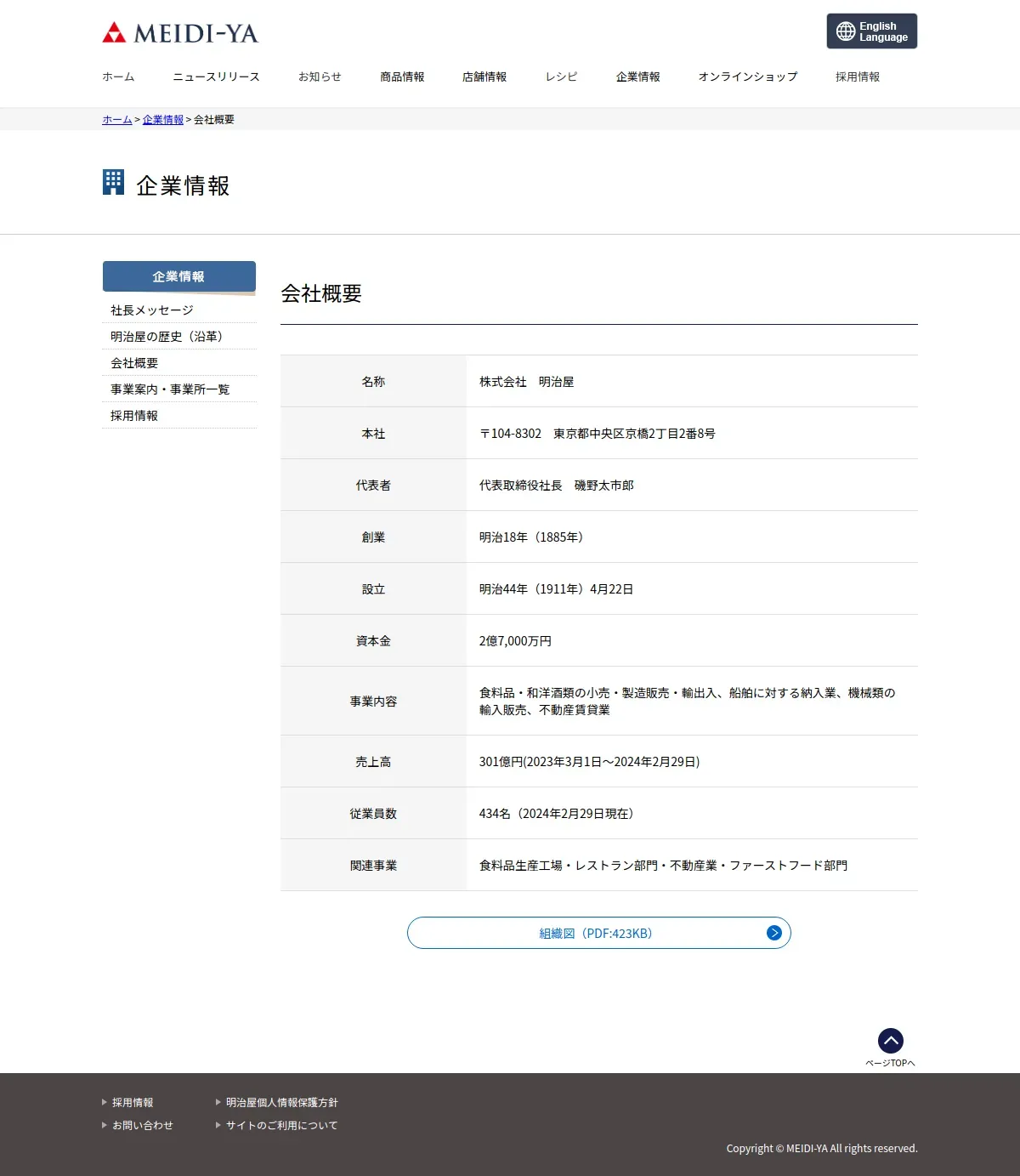Click 2億7,000万円 capital value
The width and height of the screenshot is (1020, 1176).
click(x=515, y=641)
